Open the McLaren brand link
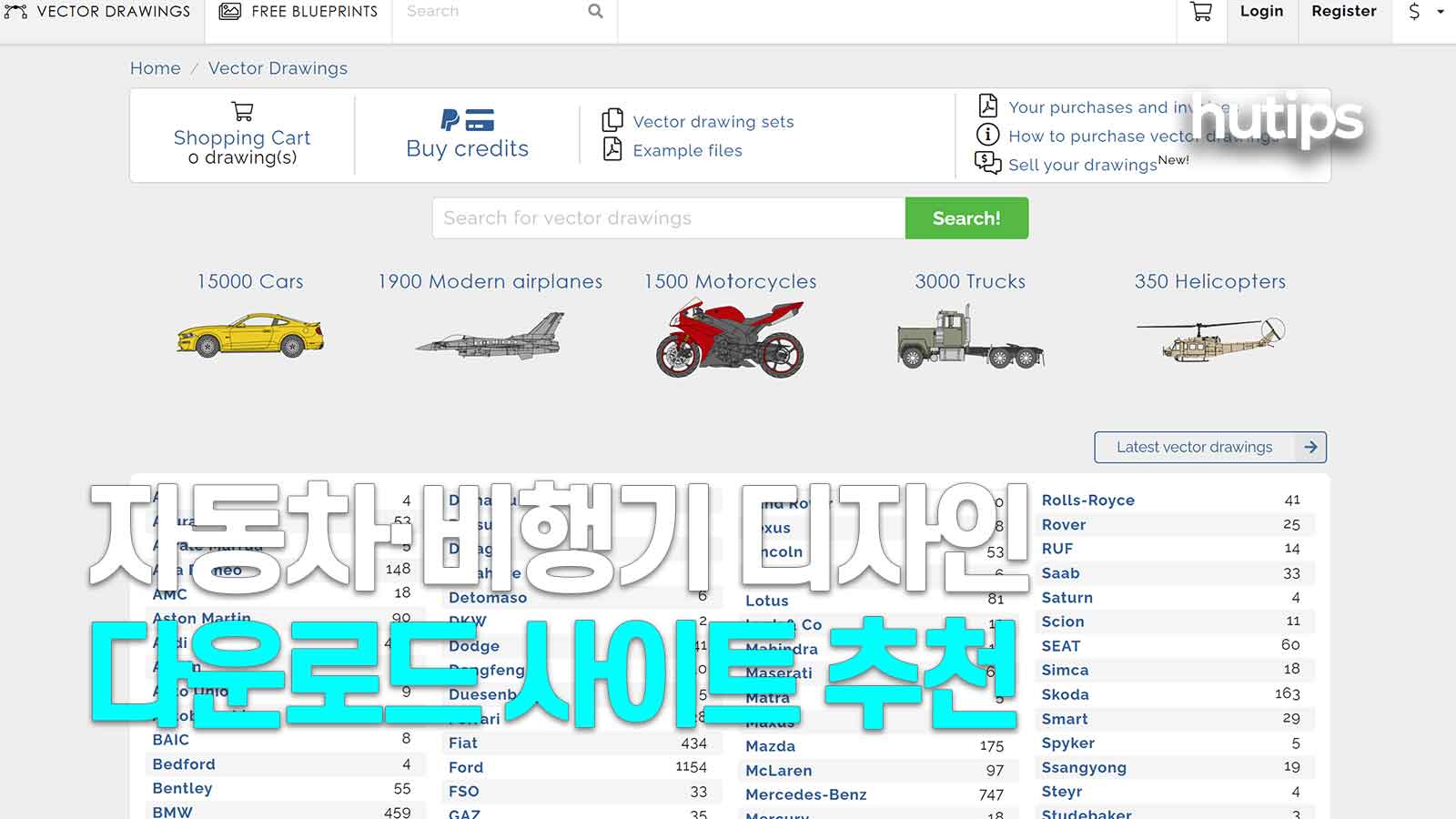This screenshot has width=1456, height=819. click(x=779, y=771)
